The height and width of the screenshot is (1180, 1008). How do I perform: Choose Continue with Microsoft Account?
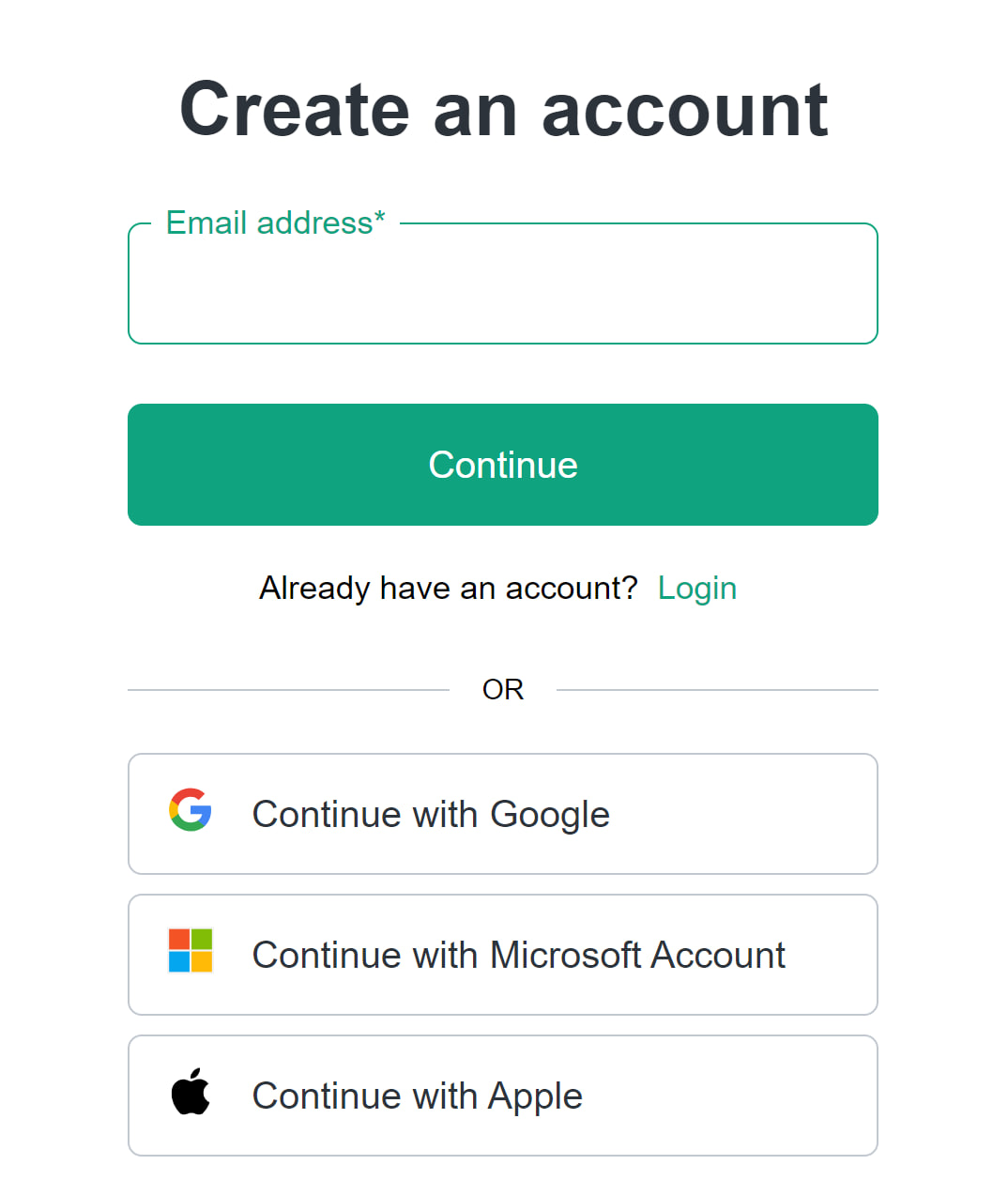tap(503, 955)
